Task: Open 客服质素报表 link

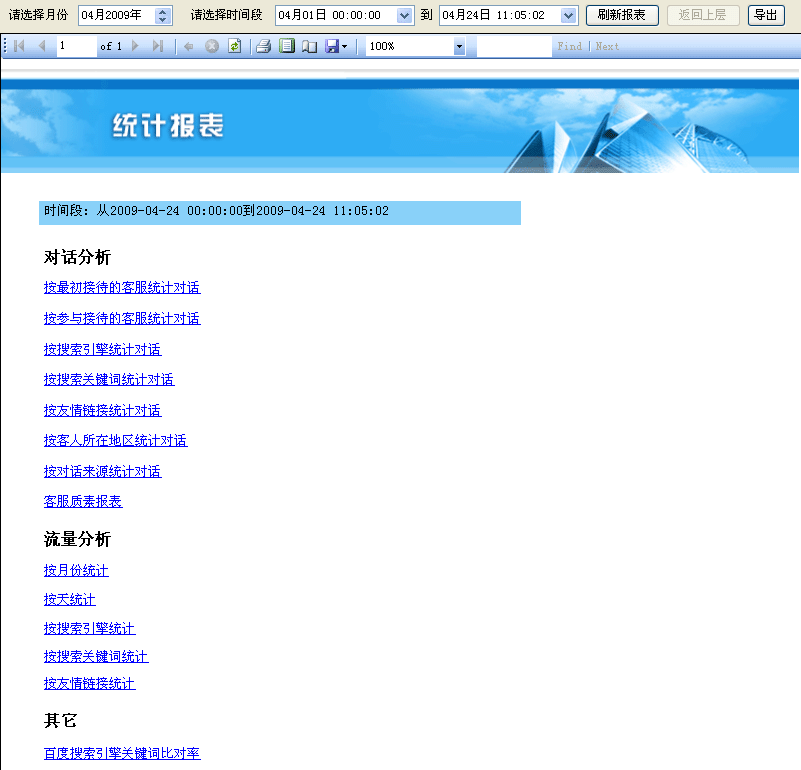Action: pyautogui.click(x=83, y=502)
